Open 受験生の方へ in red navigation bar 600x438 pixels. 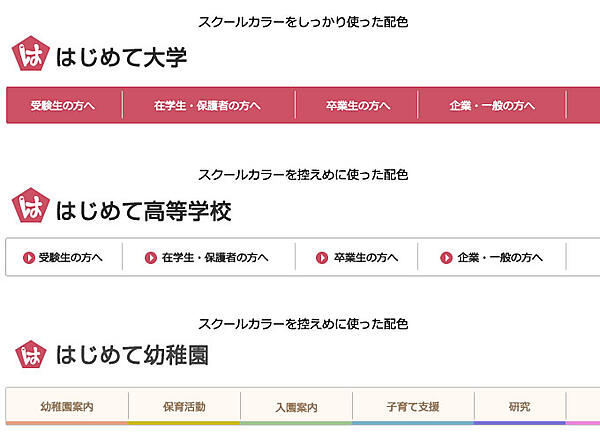(63, 105)
